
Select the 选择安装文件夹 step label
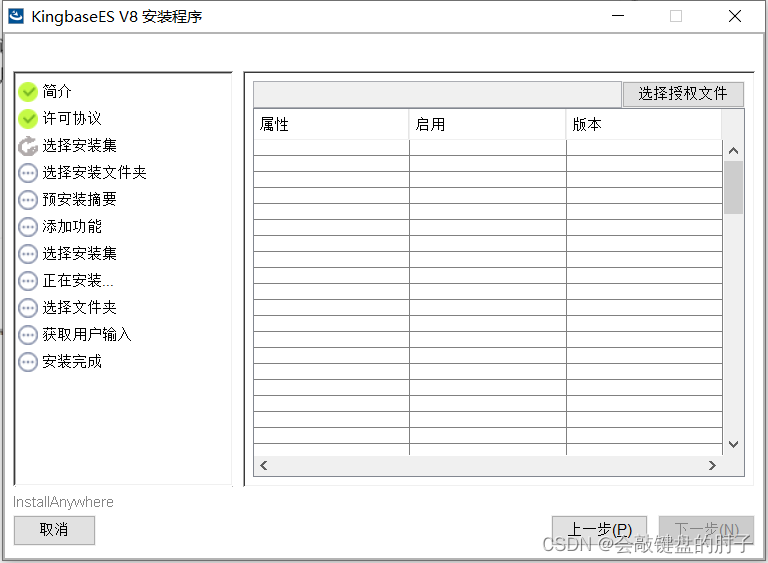[95, 172]
